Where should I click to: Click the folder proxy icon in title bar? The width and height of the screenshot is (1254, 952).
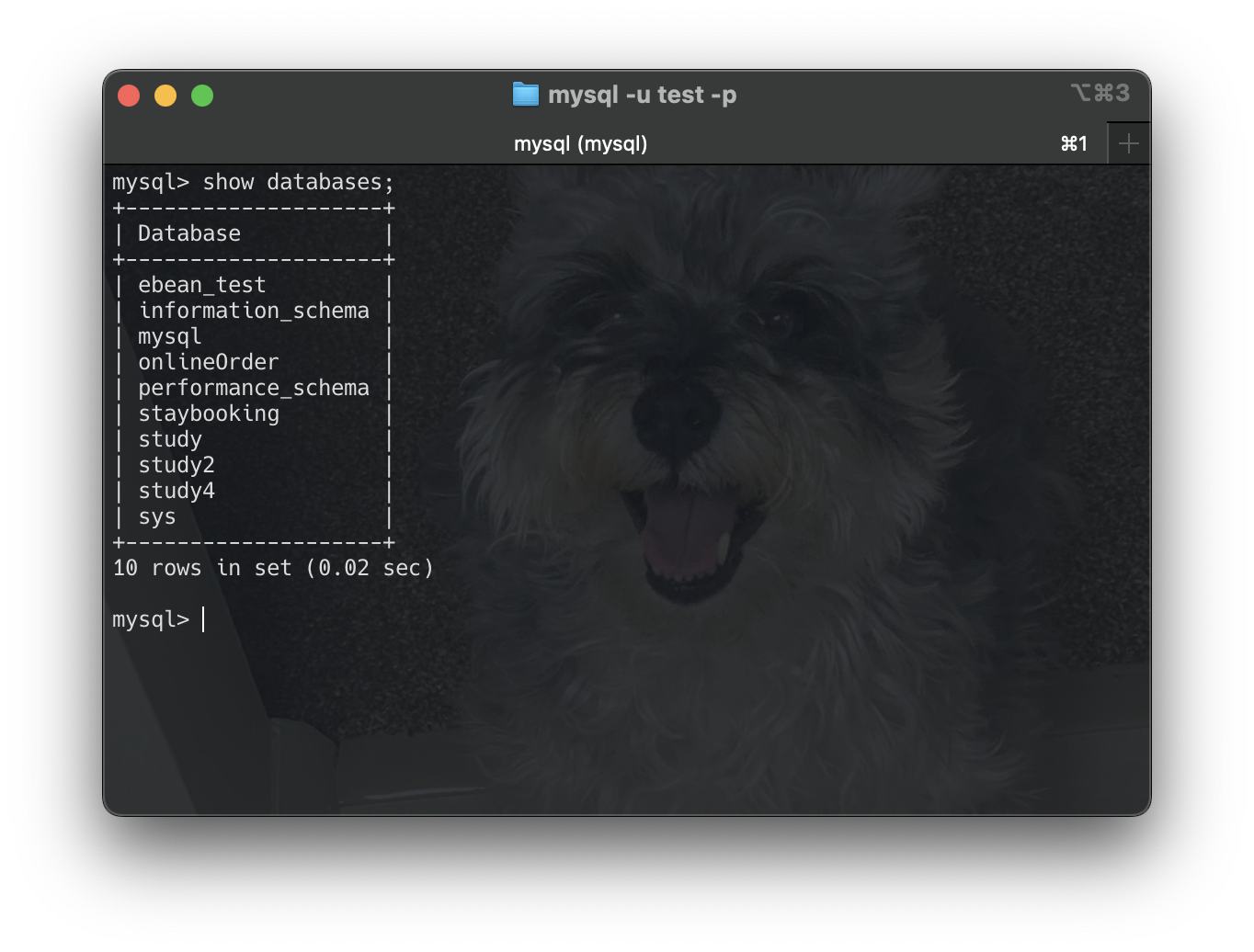coord(525,94)
